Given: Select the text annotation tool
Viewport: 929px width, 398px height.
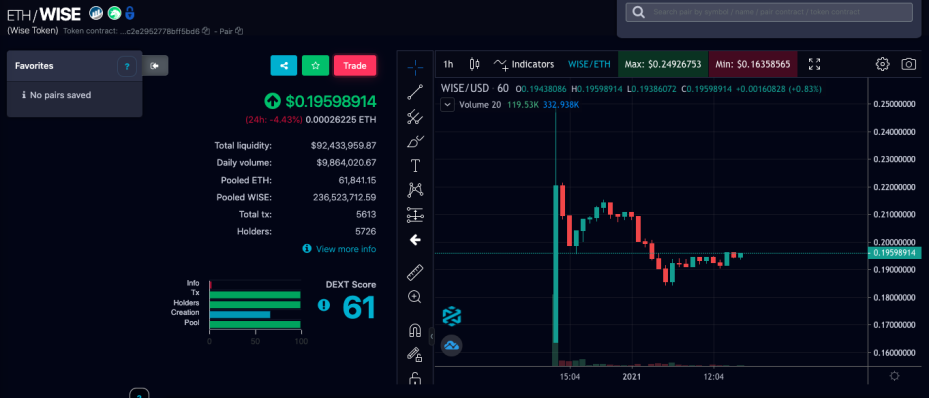Looking at the screenshot, I should (415, 165).
